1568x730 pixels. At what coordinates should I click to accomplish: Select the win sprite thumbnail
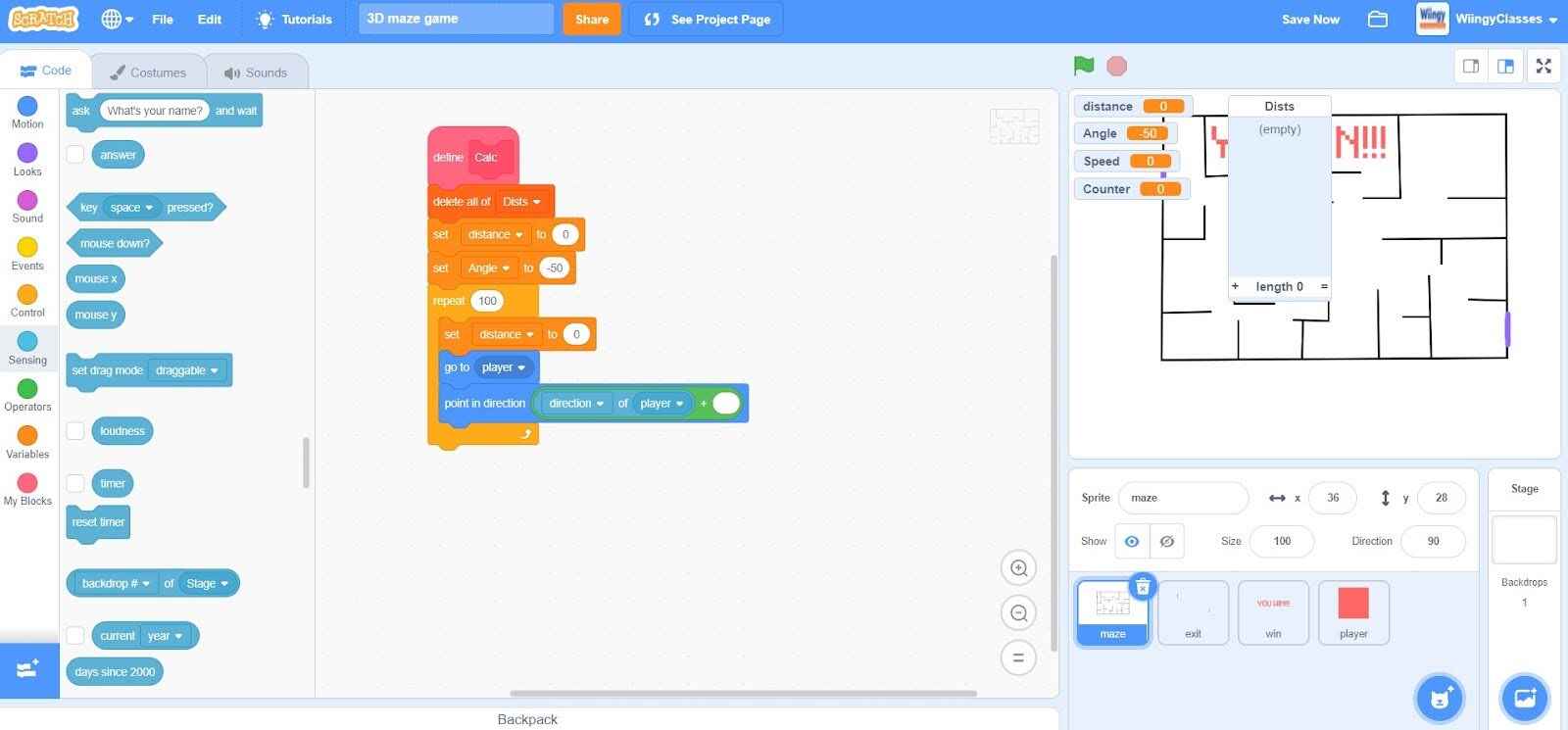point(1273,612)
